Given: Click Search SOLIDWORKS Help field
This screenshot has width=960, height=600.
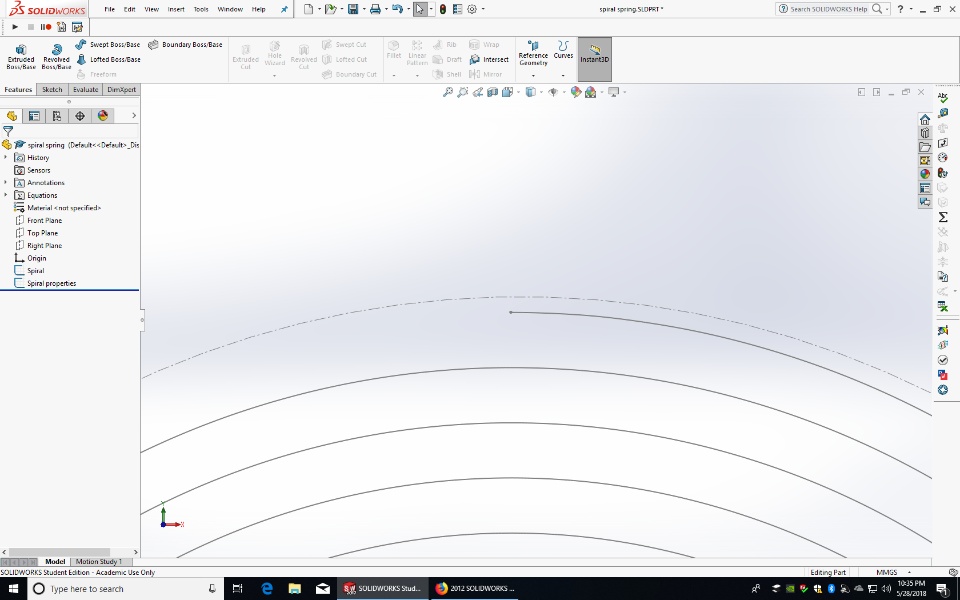Looking at the screenshot, I should pos(830,9).
